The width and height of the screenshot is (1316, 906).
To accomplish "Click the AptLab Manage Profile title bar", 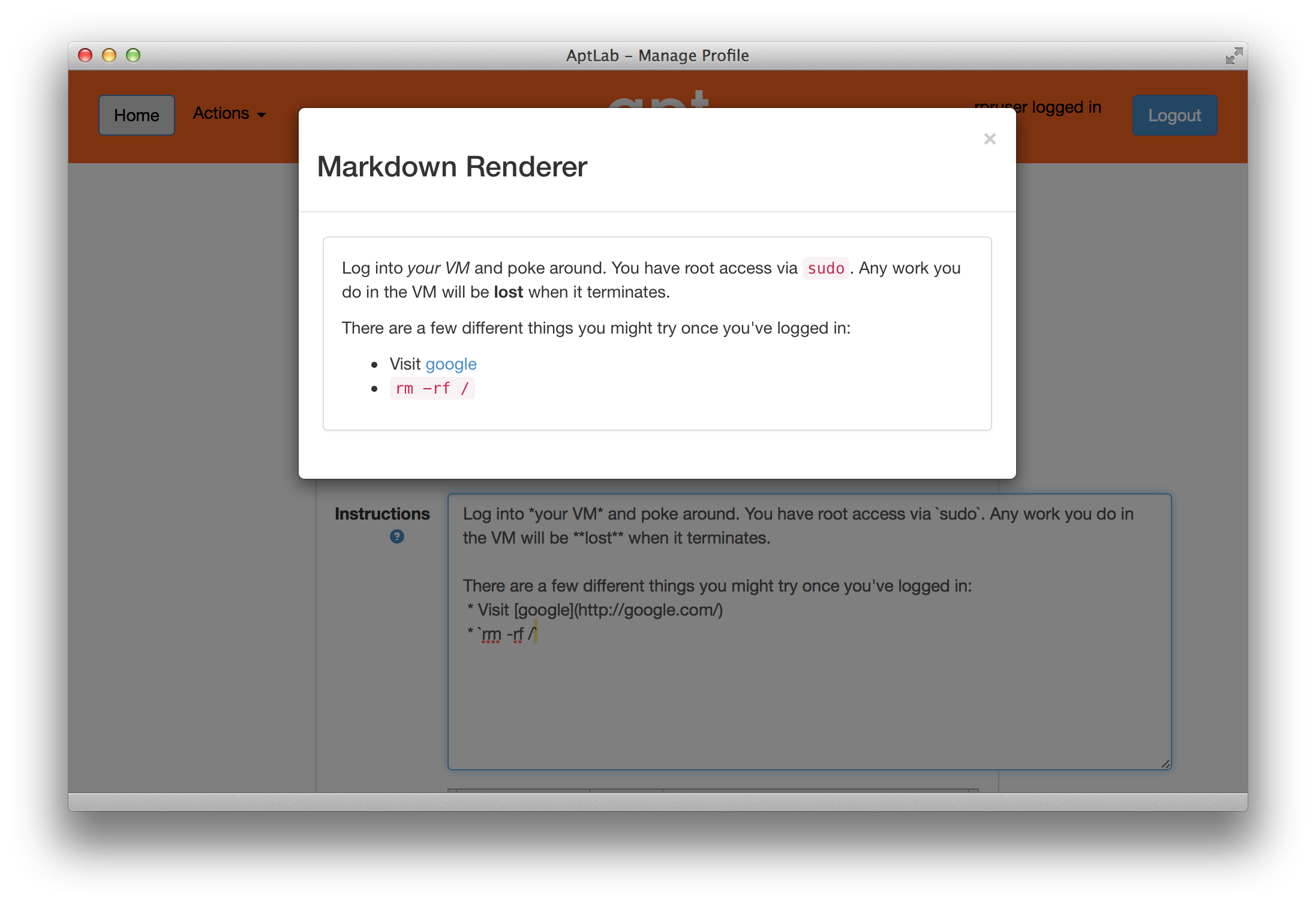I will point(658,55).
